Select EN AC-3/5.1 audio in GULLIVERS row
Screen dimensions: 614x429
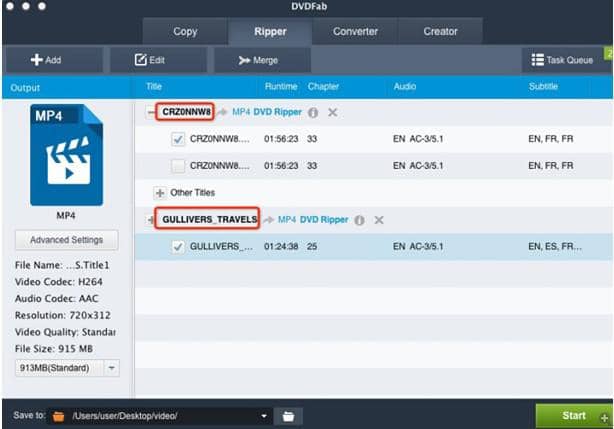pos(418,247)
